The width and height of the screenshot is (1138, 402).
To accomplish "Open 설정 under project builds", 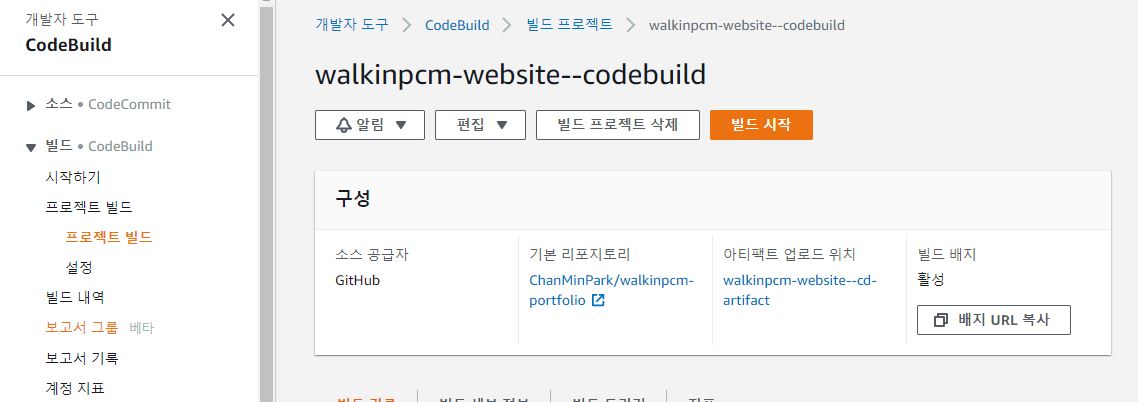I will click(x=79, y=268).
